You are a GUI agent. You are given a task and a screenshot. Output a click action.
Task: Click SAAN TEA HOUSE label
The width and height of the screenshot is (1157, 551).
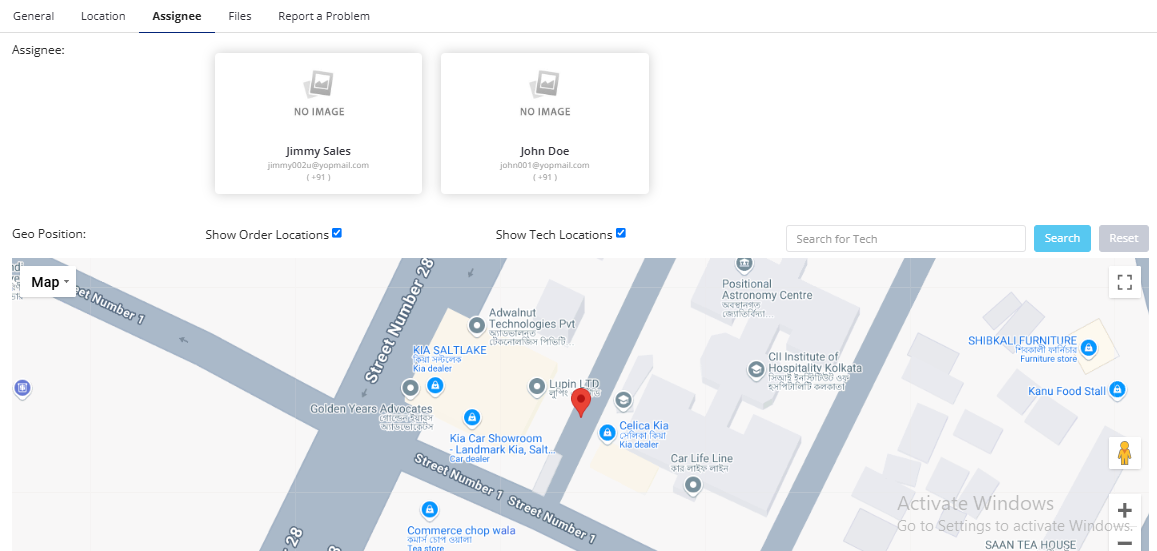pos(1031,545)
